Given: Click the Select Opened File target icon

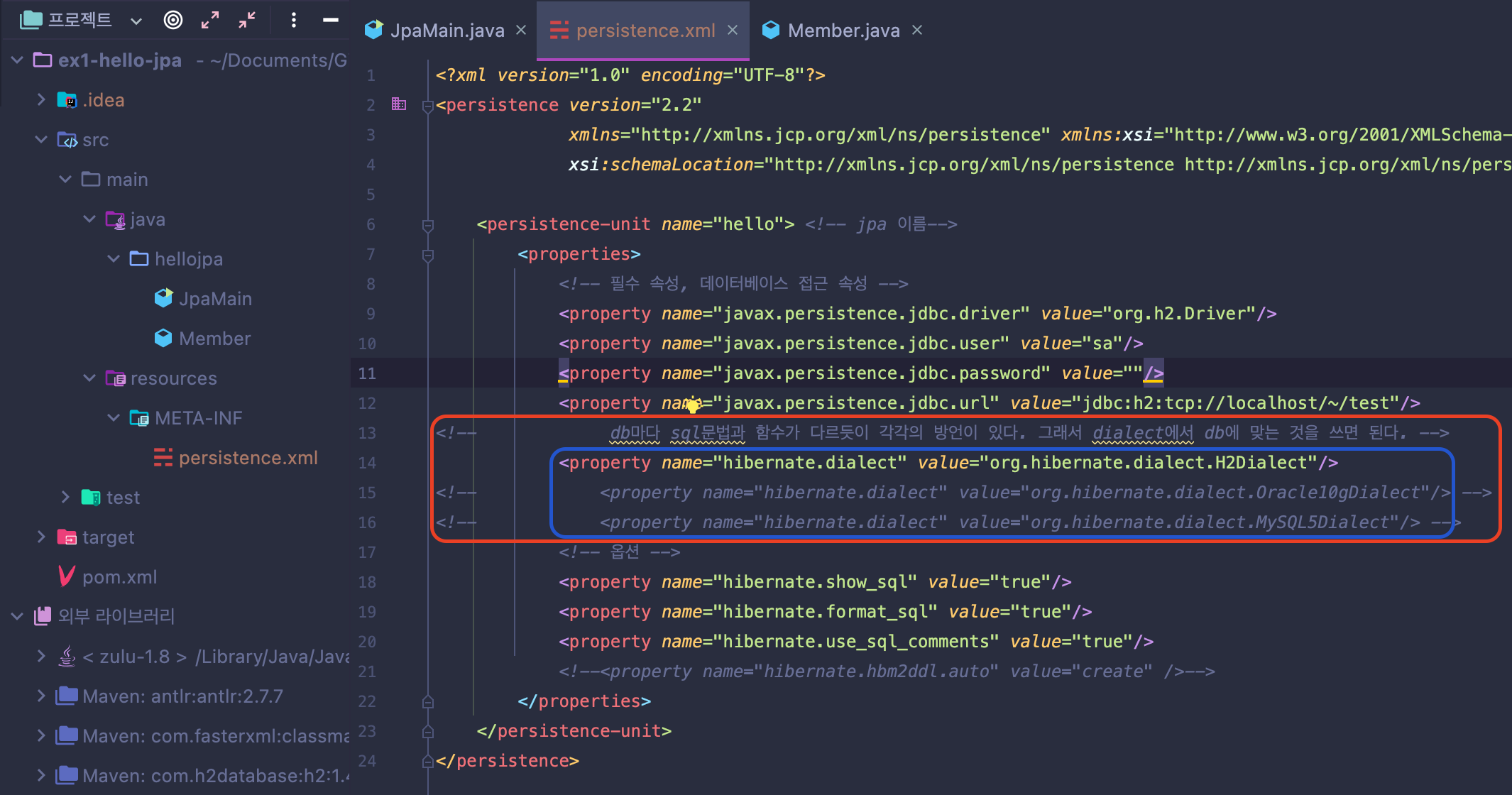Looking at the screenshot, I should (173, 20).
